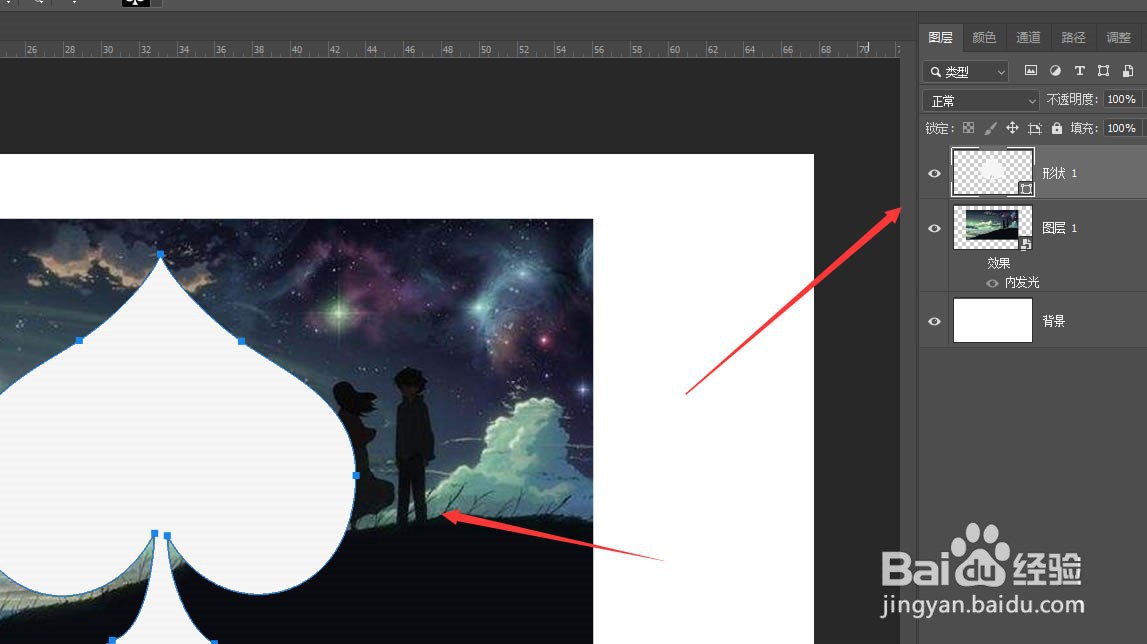
Task: Open the 类型 layer filter dropdown
Action: pos(966,71)
